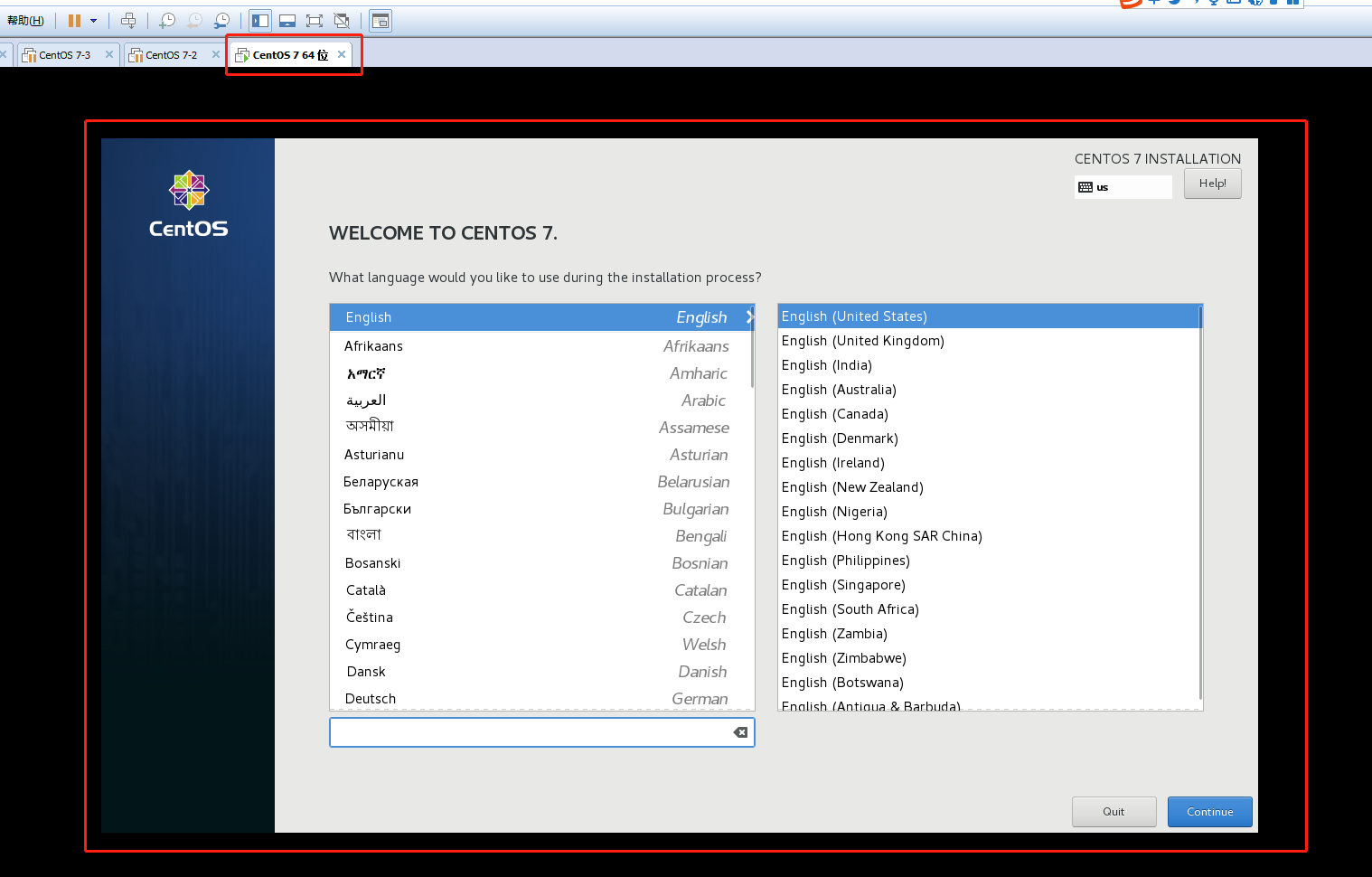Select English in the language list
This screenshot has width=1372, height=877.
click(x=541, y=317)
